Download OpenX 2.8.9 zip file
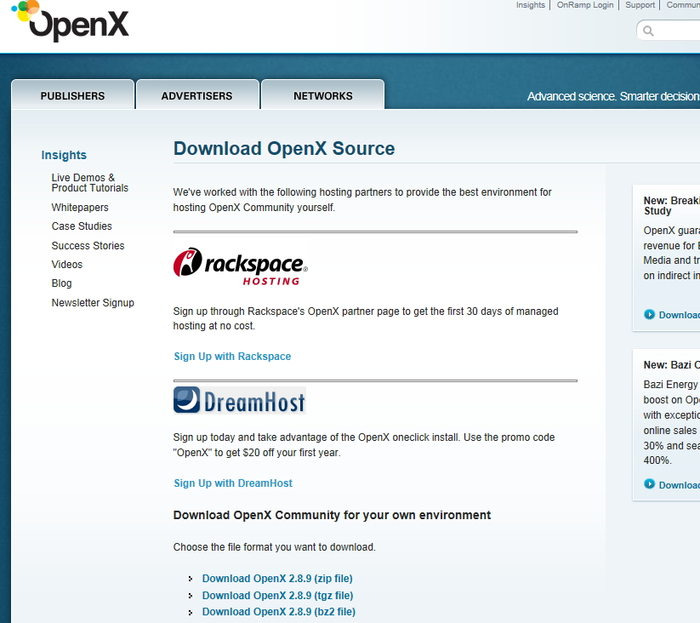Image resolution: width=700 pixels, height=623 pixels. coord(277,578)
